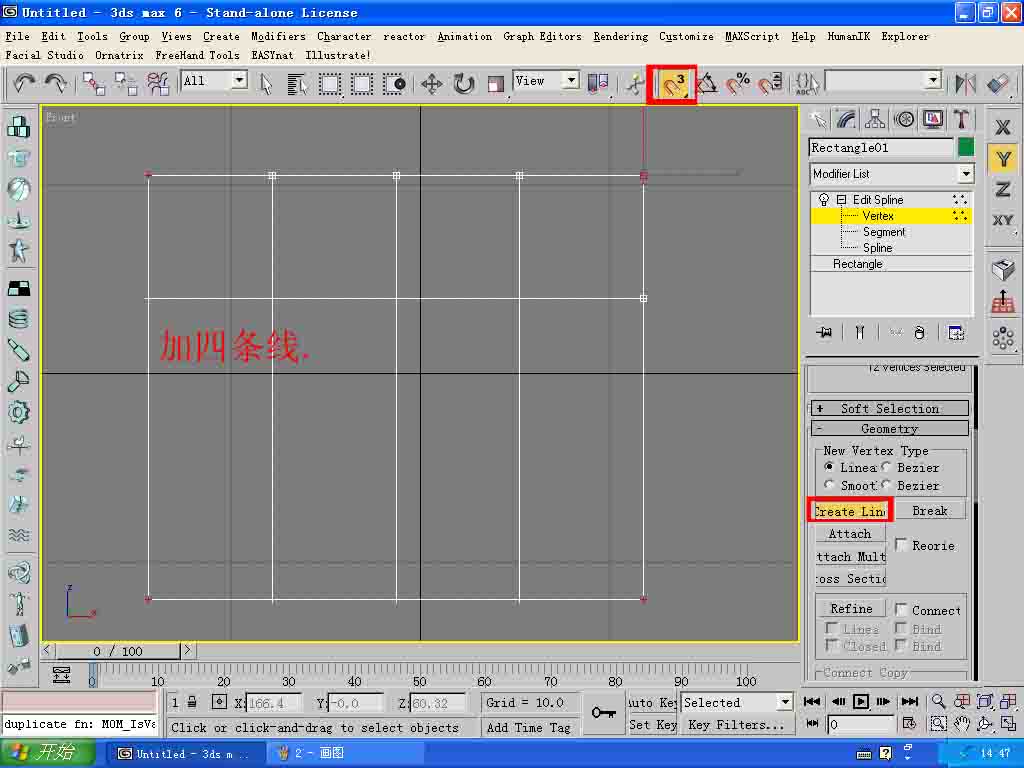This screenshot has width=1024, height=768.
Task: Click the Set Key button
Action: [653, 725]
